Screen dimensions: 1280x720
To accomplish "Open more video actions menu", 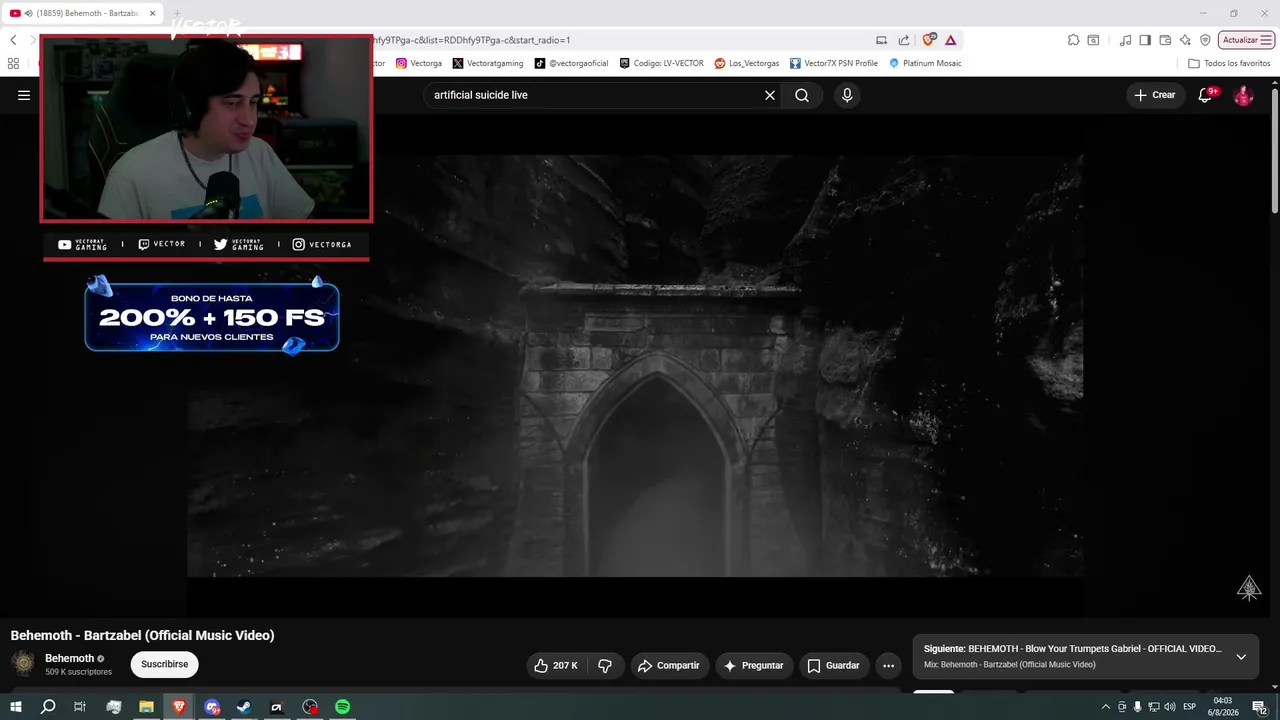I will click(x=888, y=665).
